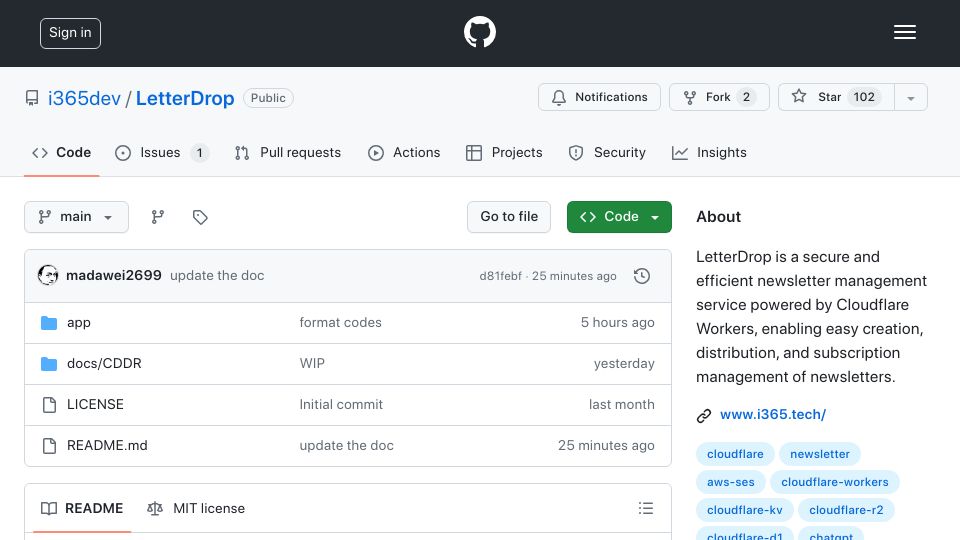
Task: Open the Projects tab
Action: click(x=504, y=152)
